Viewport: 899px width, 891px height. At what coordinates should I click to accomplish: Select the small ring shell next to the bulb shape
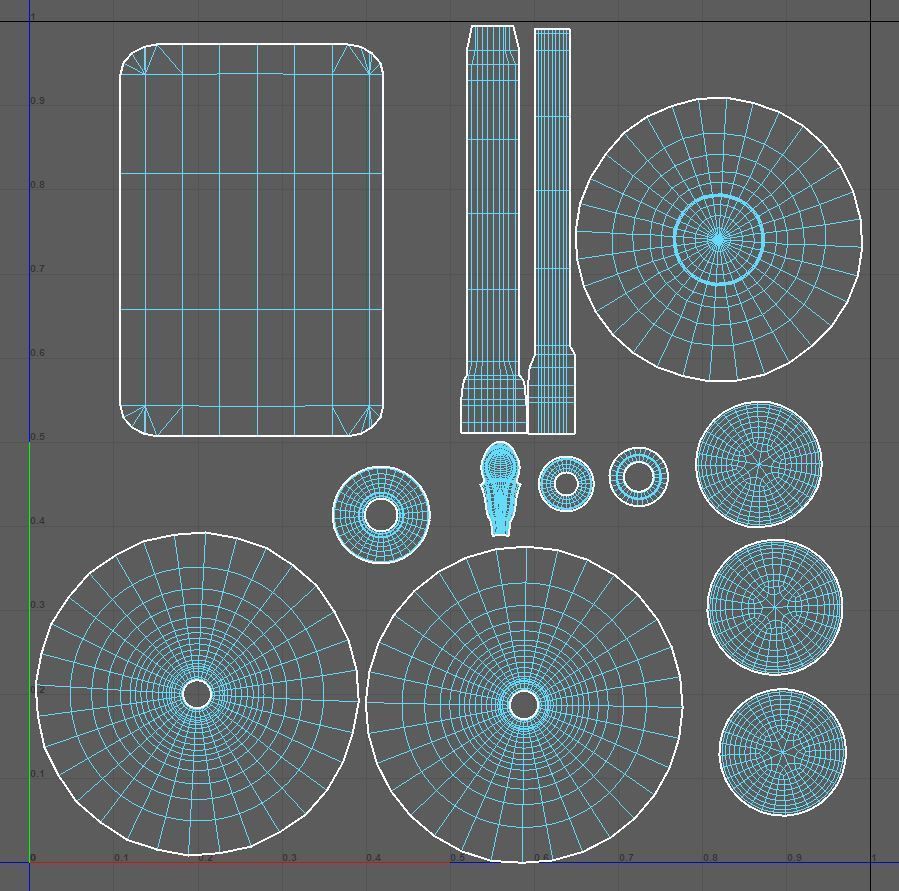point(566,483)
